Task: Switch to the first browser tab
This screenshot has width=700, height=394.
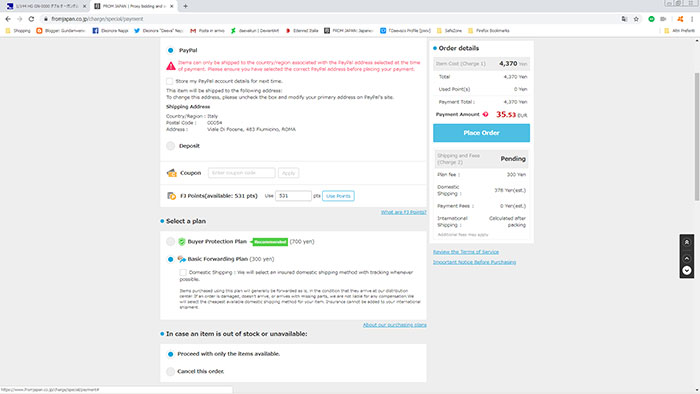Action: (x=45, y=6)
